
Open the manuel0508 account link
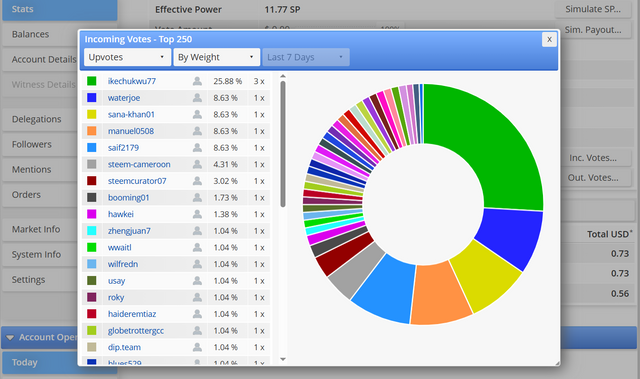[x=131, y=131]
